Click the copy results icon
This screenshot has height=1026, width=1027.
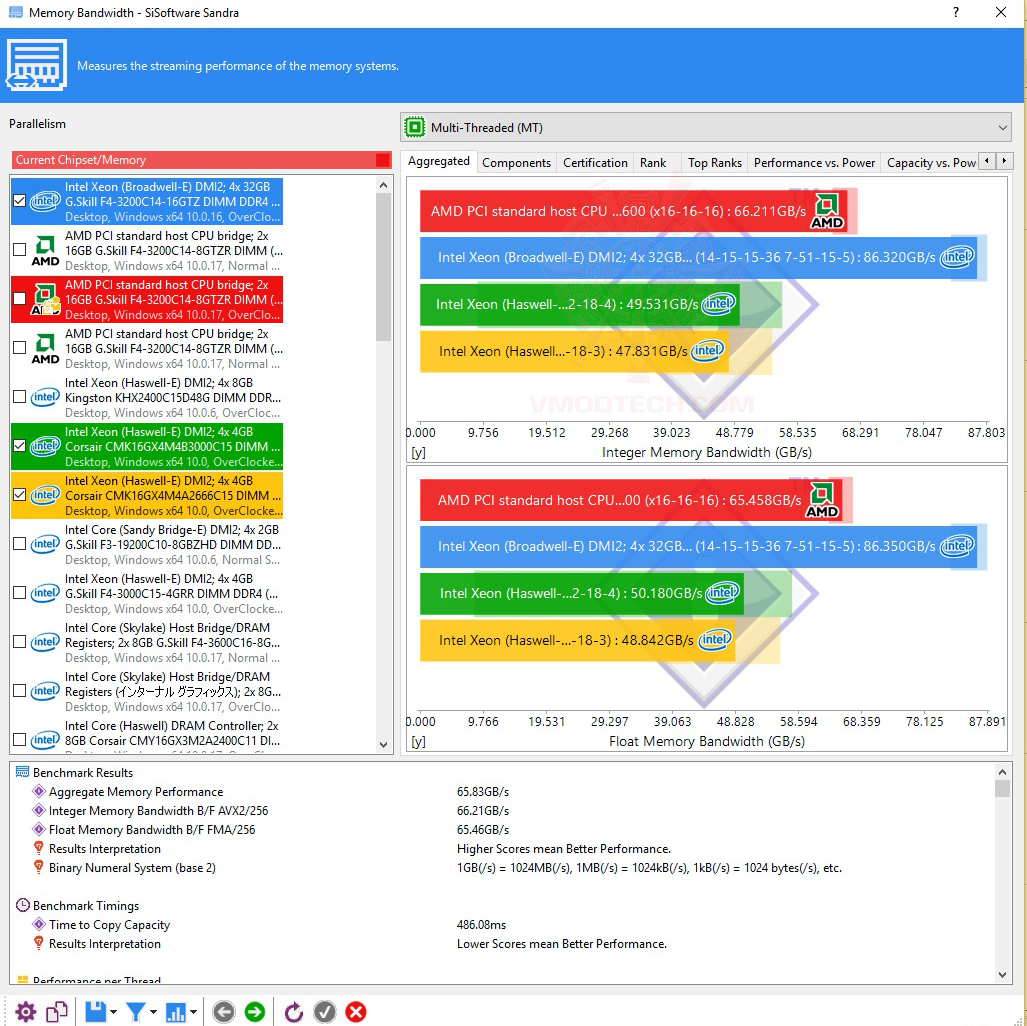[57, 1012]
